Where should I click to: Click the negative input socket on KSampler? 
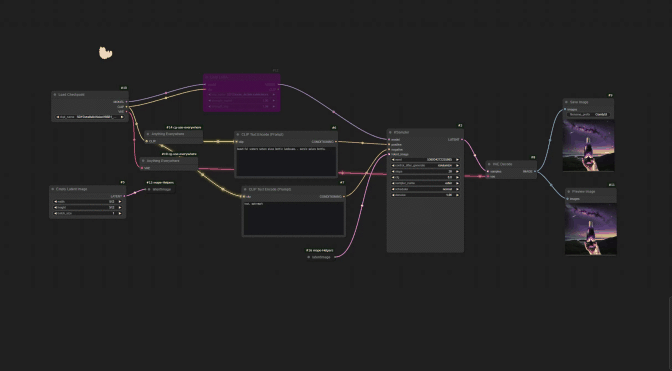[389, 150]
